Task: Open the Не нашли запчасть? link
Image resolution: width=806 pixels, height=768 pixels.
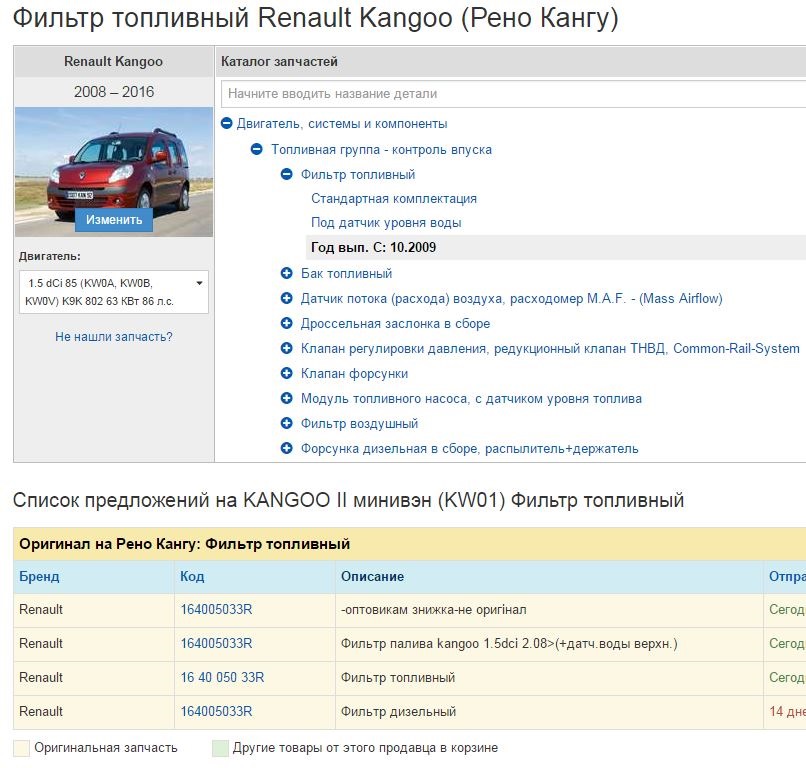Action: (114, 337)
